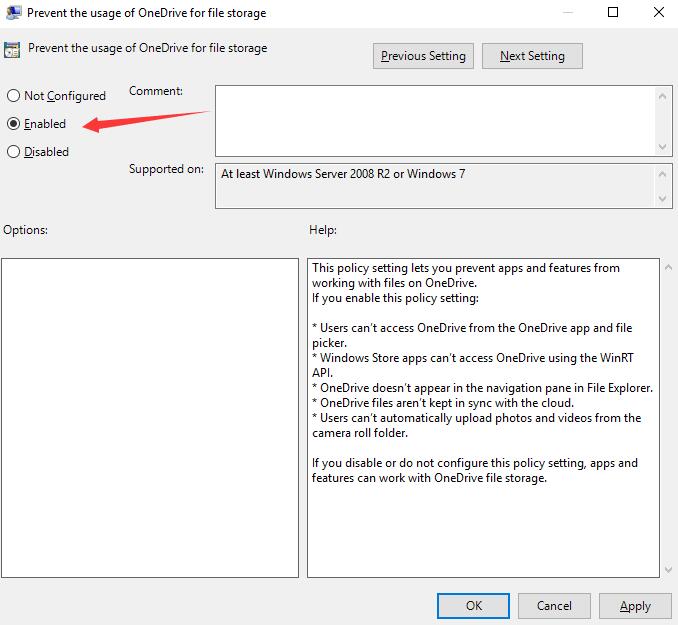Click the Supported on scroll down arrow
The height and width of the screenshot is (625, 678).
tap(662, 199)
